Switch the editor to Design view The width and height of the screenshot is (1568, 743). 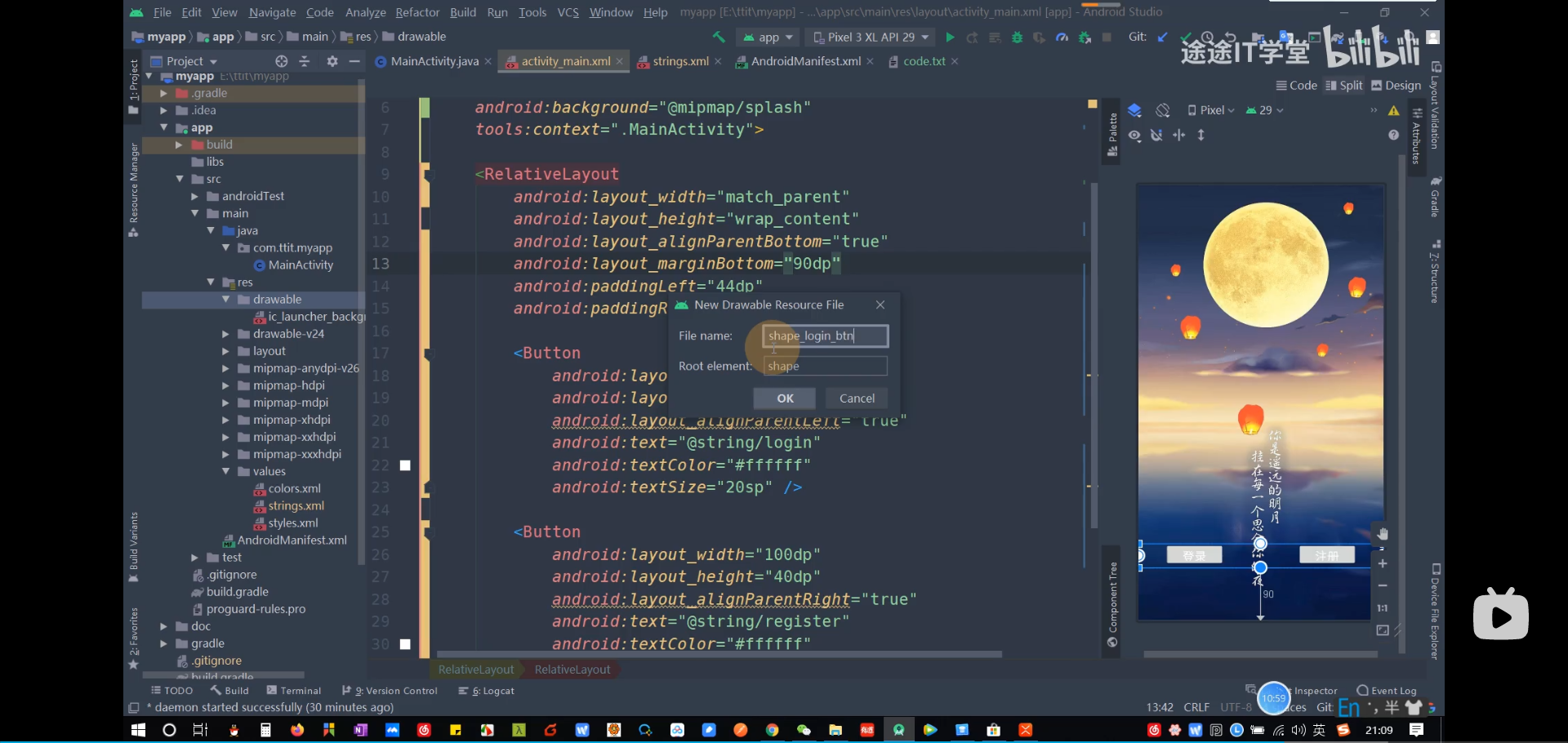(1396, 86)
